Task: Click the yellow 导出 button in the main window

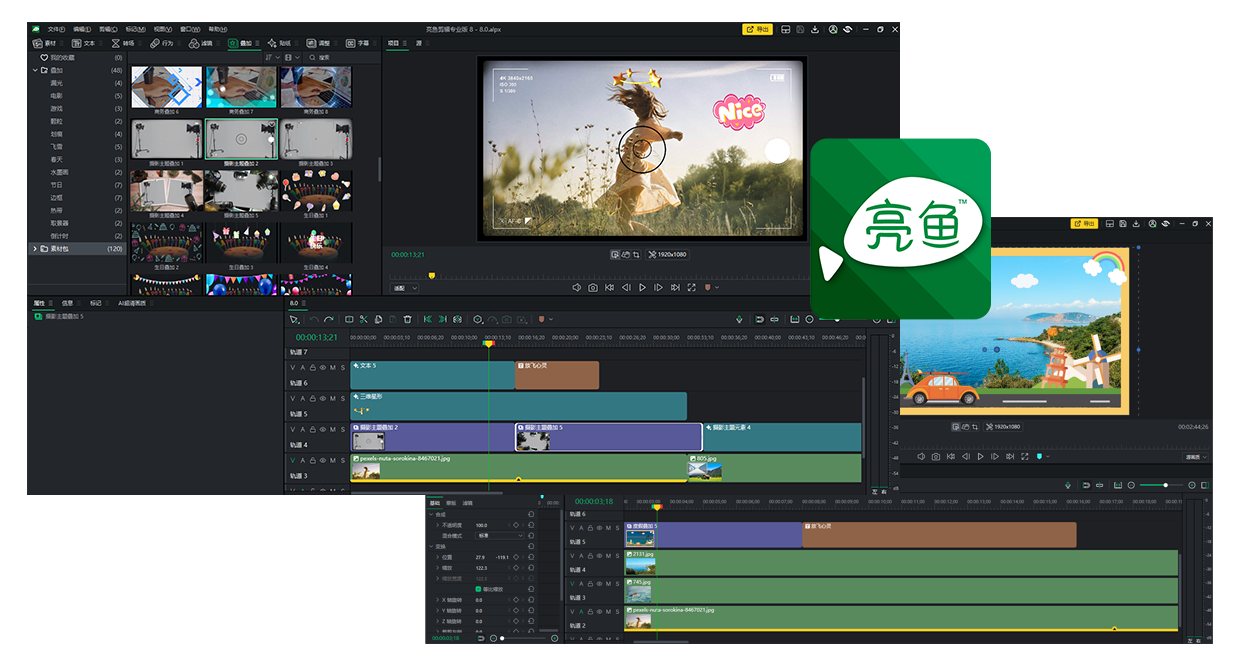Action: point(758,30)
